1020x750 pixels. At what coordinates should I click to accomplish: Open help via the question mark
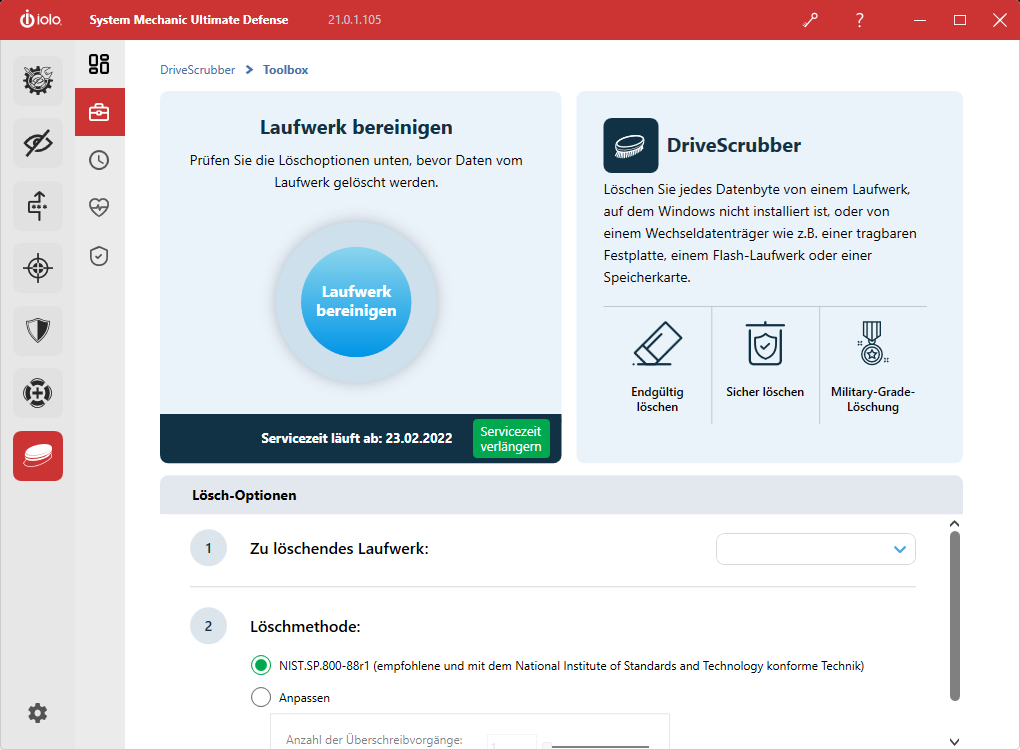click(x=859, y=20)
